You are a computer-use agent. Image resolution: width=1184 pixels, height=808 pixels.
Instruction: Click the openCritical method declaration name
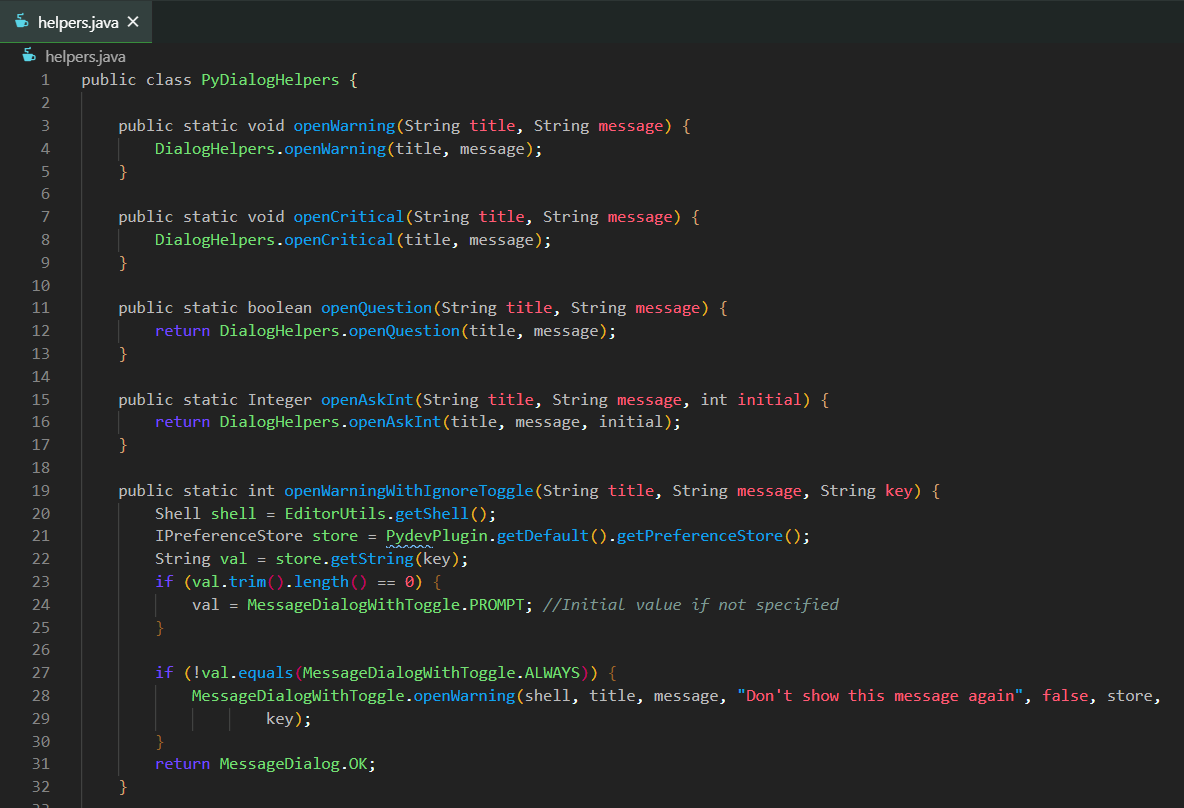tap(349, 217)
